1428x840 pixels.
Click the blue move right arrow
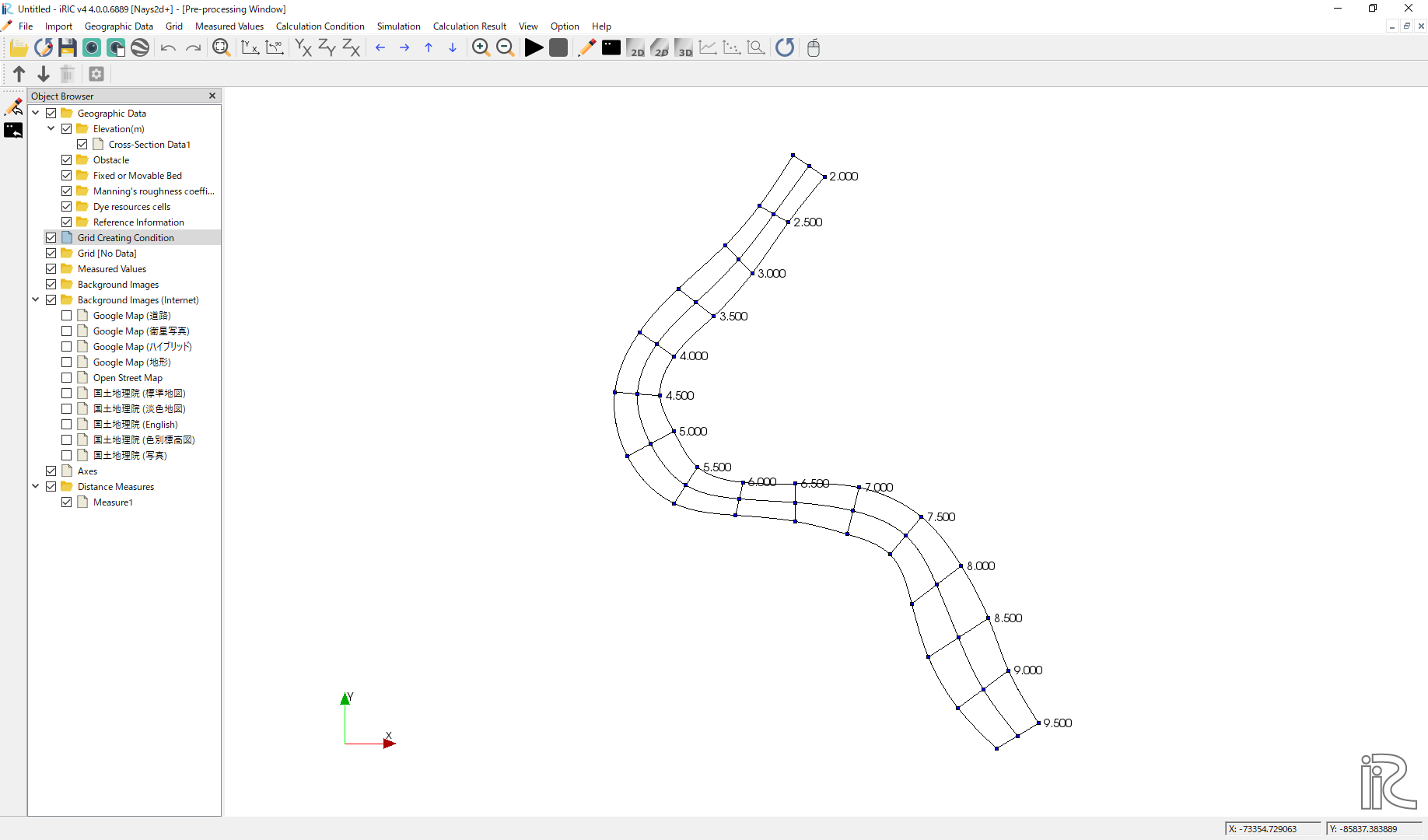click(x=404, y=48)
